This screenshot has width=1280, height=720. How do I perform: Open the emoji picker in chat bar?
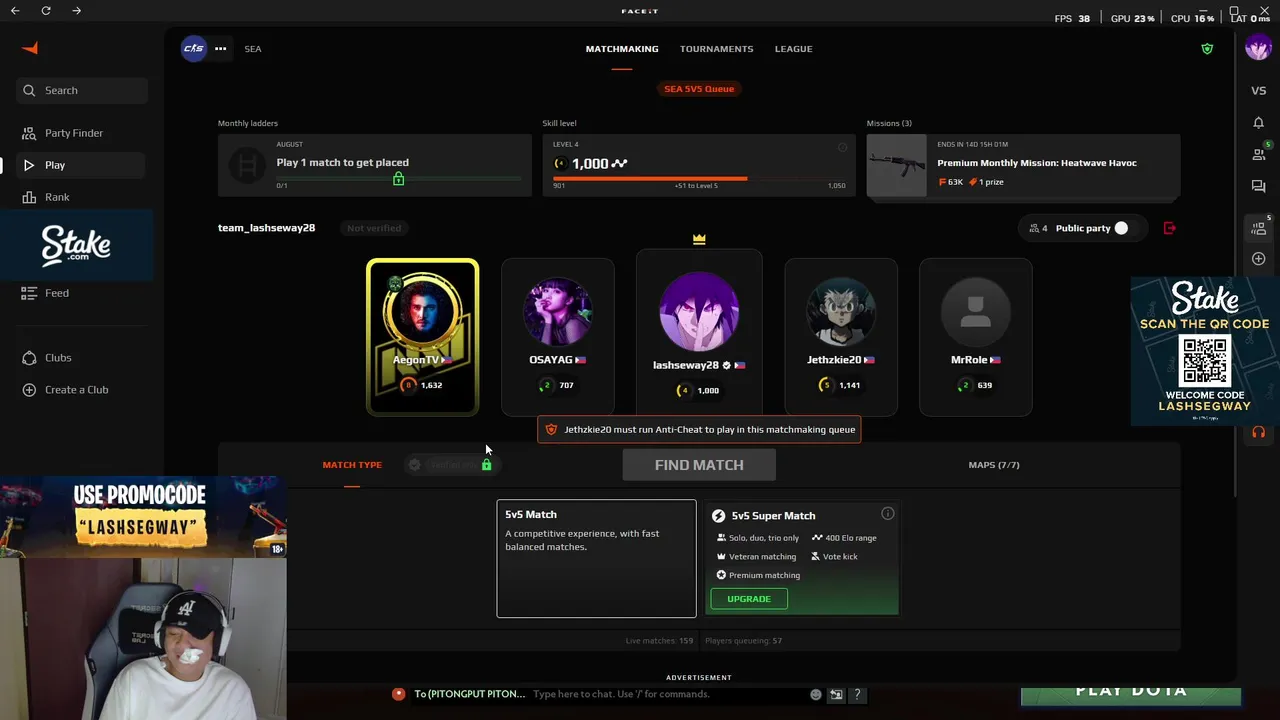click(x=816, y=694)
